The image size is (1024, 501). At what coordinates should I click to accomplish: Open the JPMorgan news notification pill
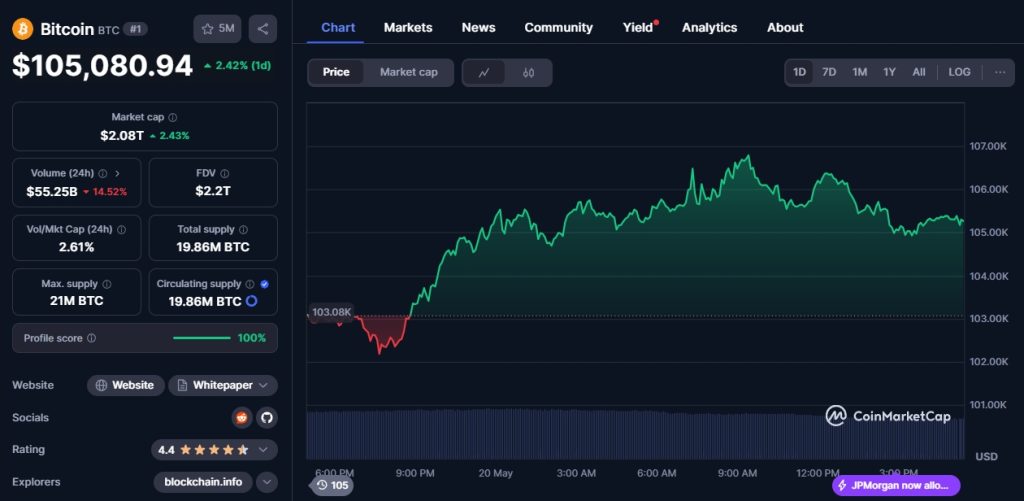pyautogui.click(x=896, y=485)
